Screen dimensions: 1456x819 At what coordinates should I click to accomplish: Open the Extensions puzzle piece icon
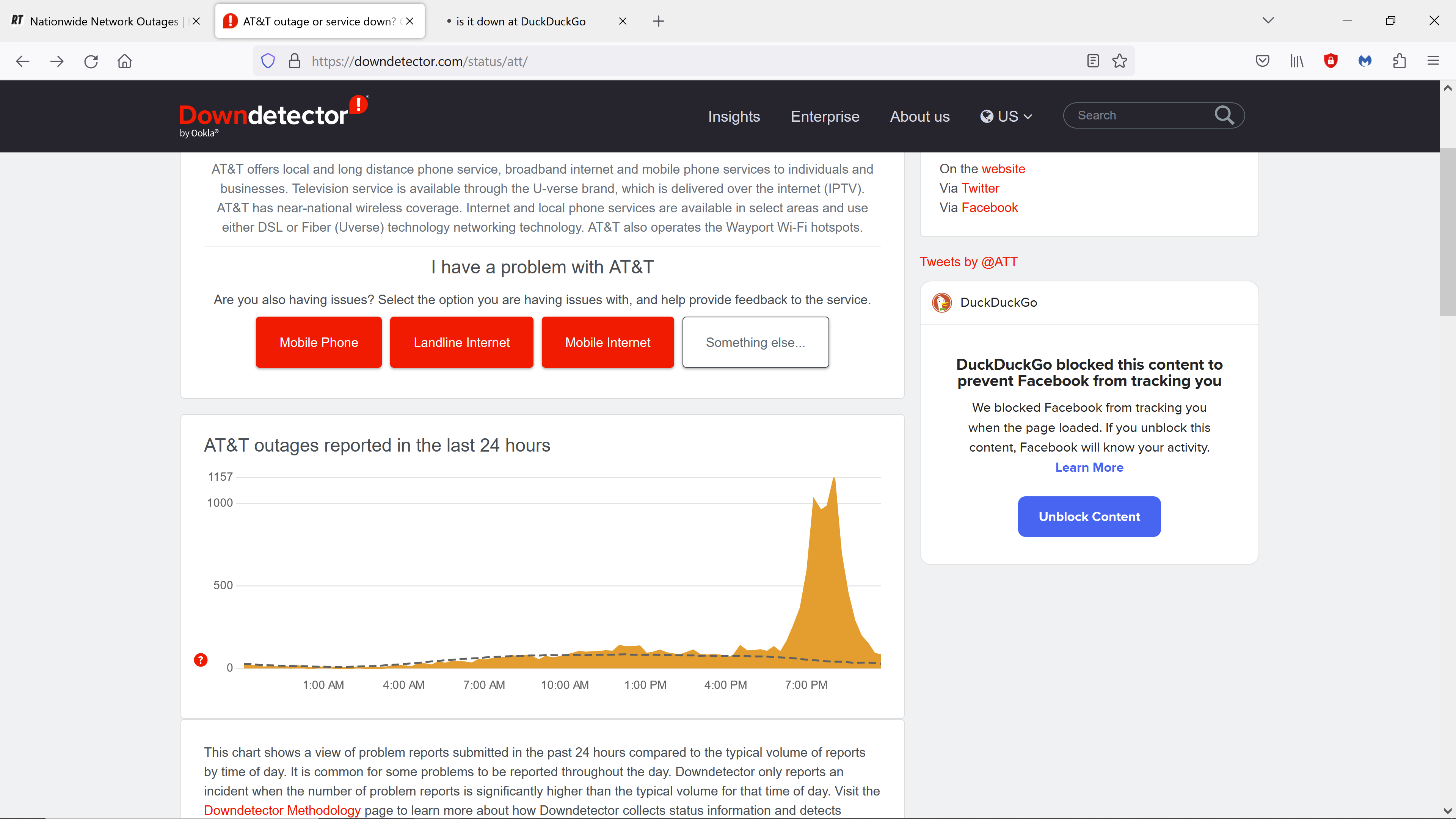(1400, 61)
